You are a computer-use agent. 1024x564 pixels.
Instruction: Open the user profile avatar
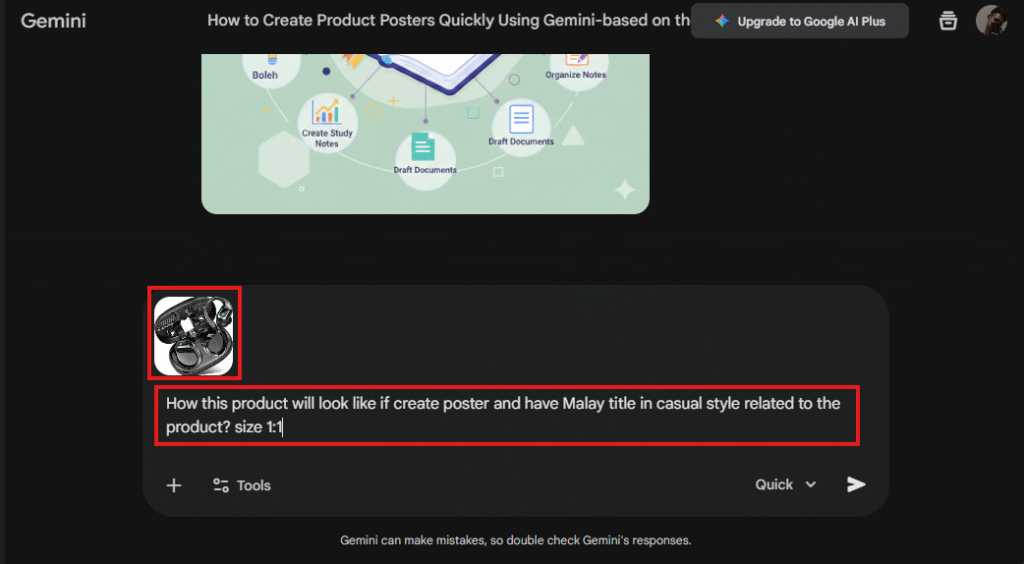coord(991,21)
